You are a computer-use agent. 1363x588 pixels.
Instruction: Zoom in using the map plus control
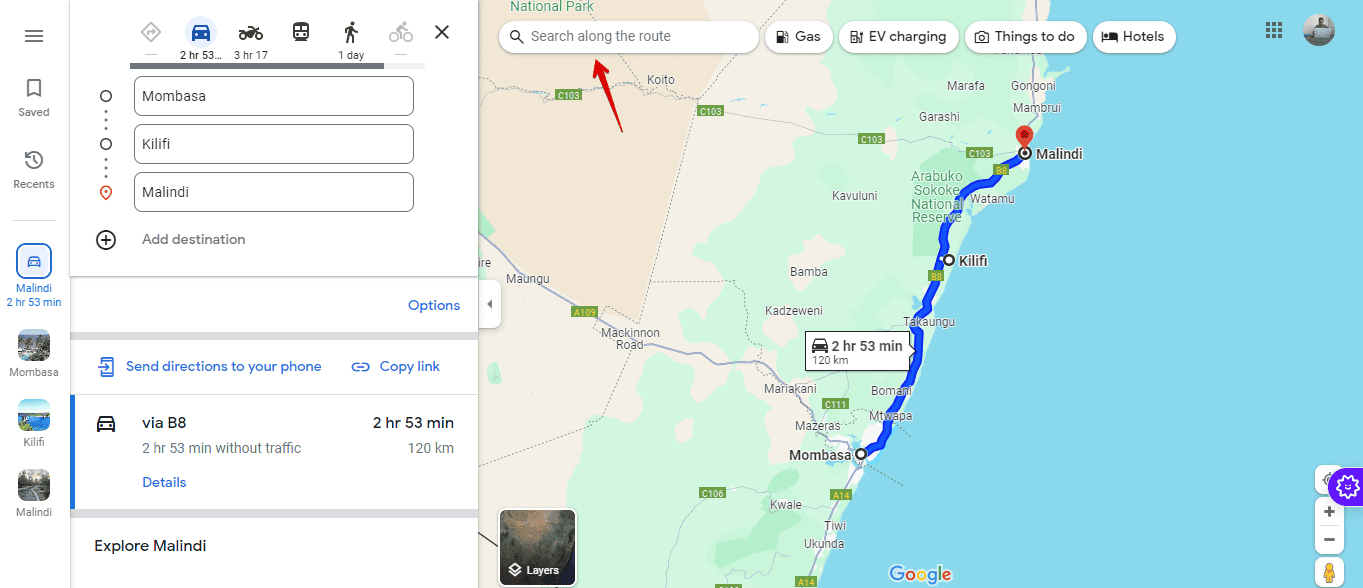[1329, 511]
